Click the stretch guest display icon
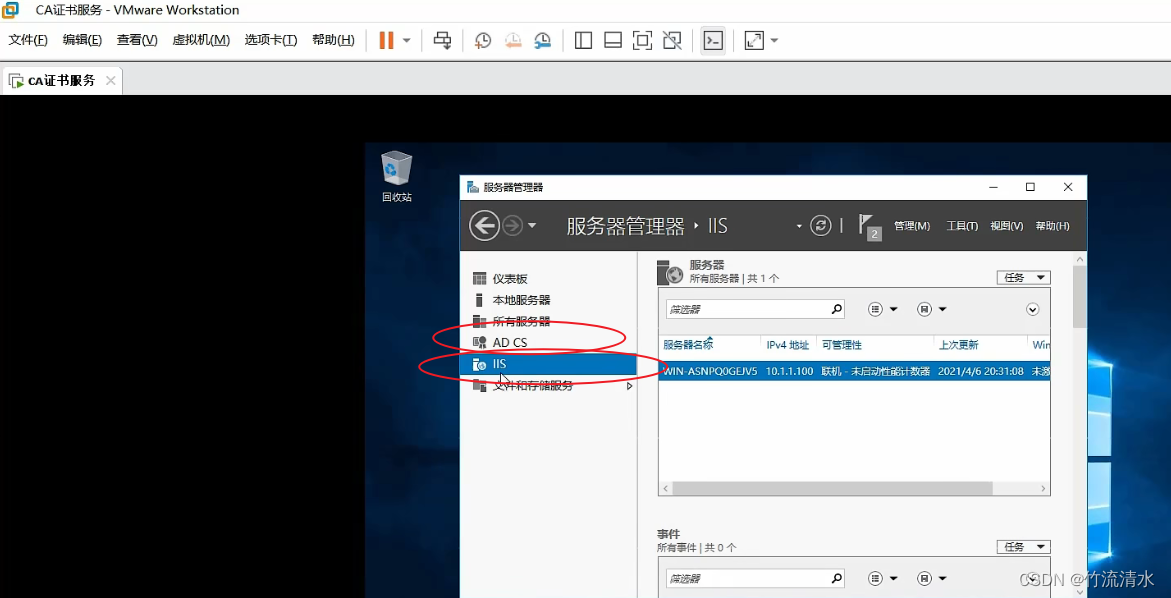Viewport: 1171px width, 598px height. tap(754, 40)
